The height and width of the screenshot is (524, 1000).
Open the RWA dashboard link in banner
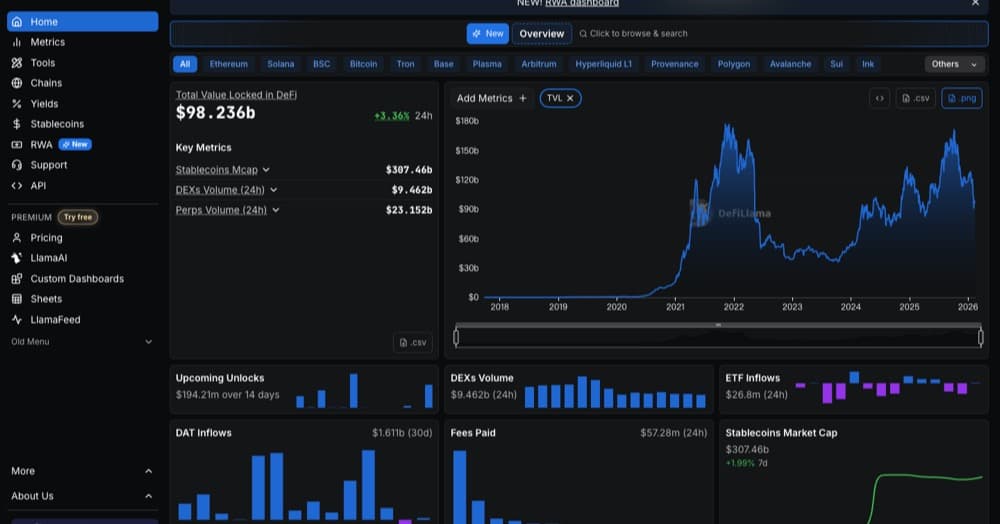click(x=582, y=3)
